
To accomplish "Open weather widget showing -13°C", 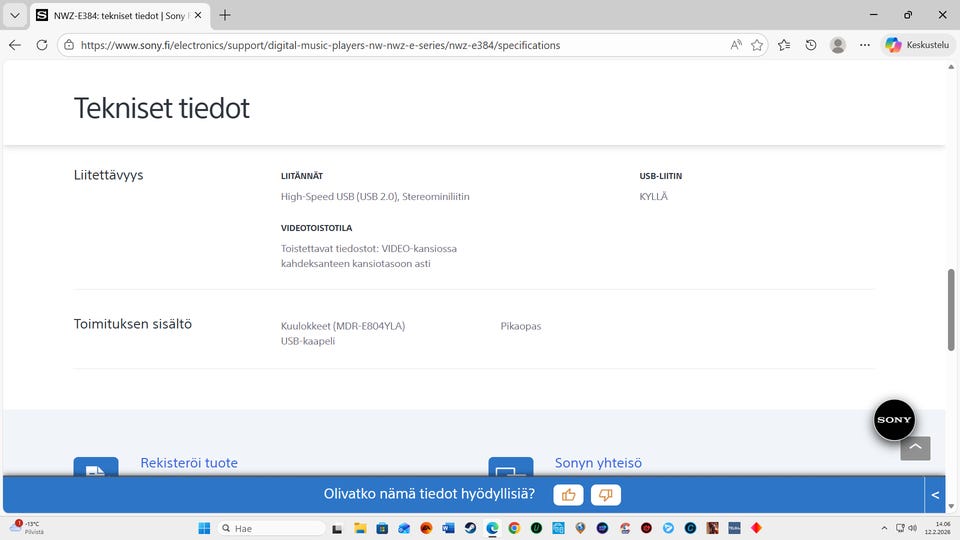I will click(x=27, y=528).
